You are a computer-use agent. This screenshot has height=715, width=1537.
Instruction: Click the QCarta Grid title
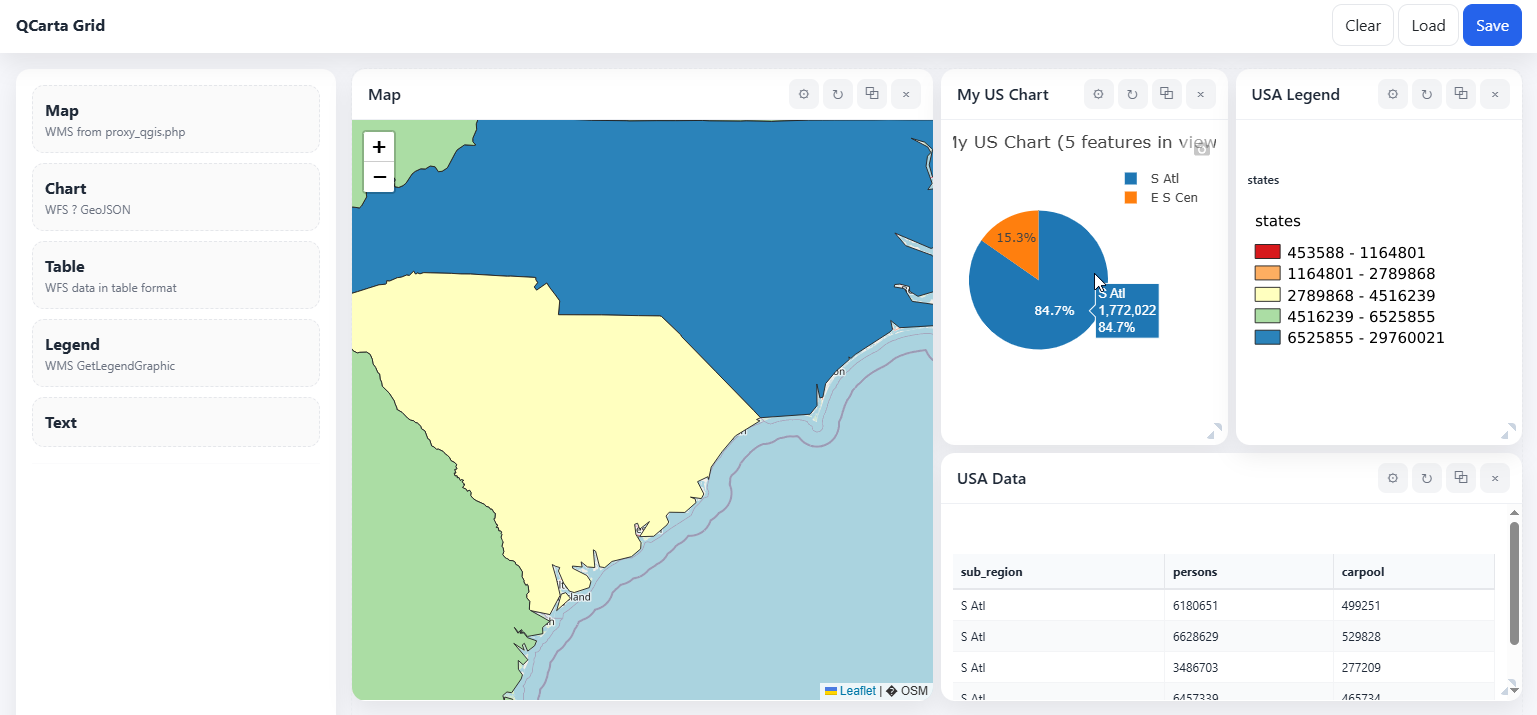click(60, 25)
